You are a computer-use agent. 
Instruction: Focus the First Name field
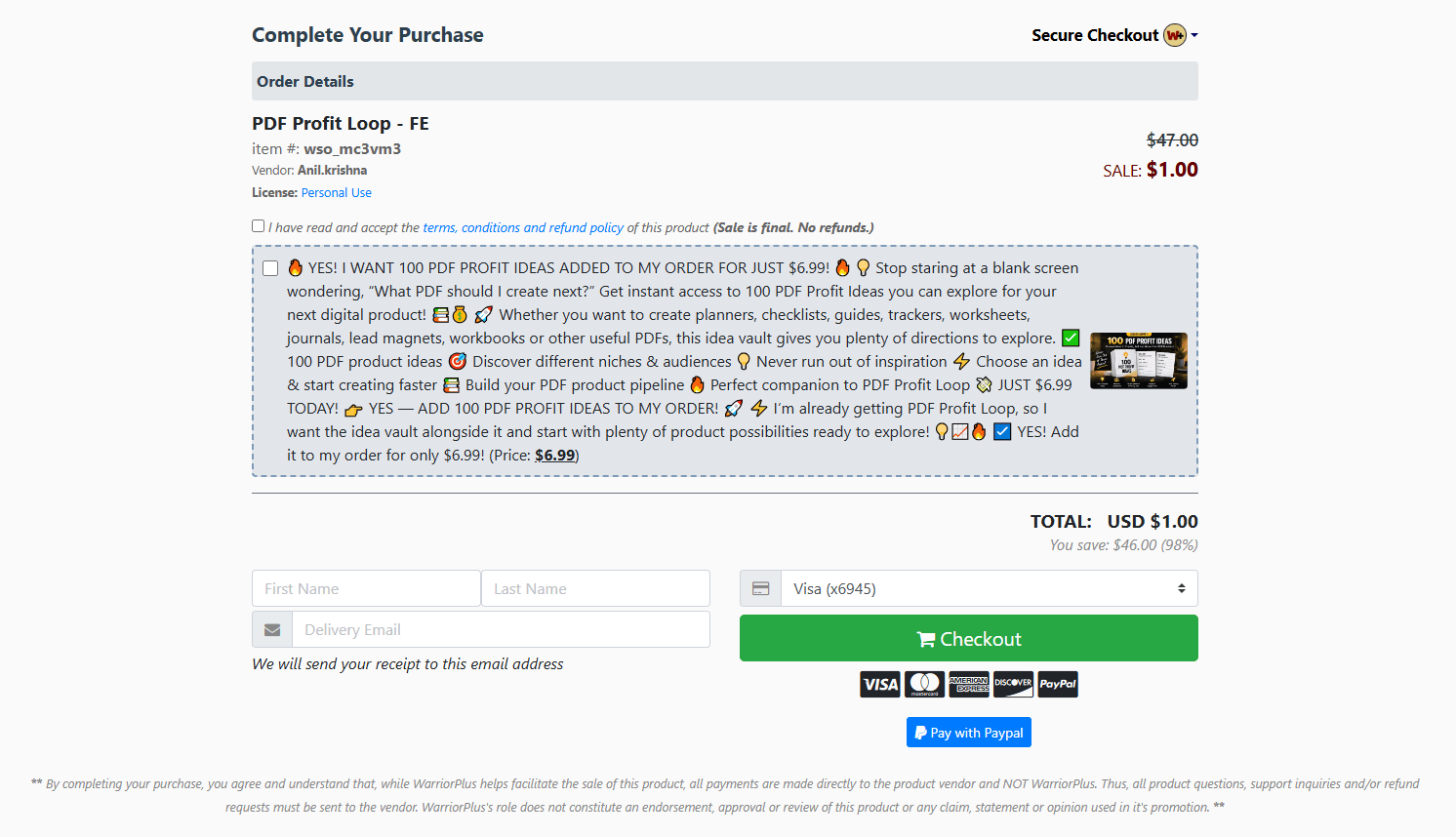coord(366,588)
